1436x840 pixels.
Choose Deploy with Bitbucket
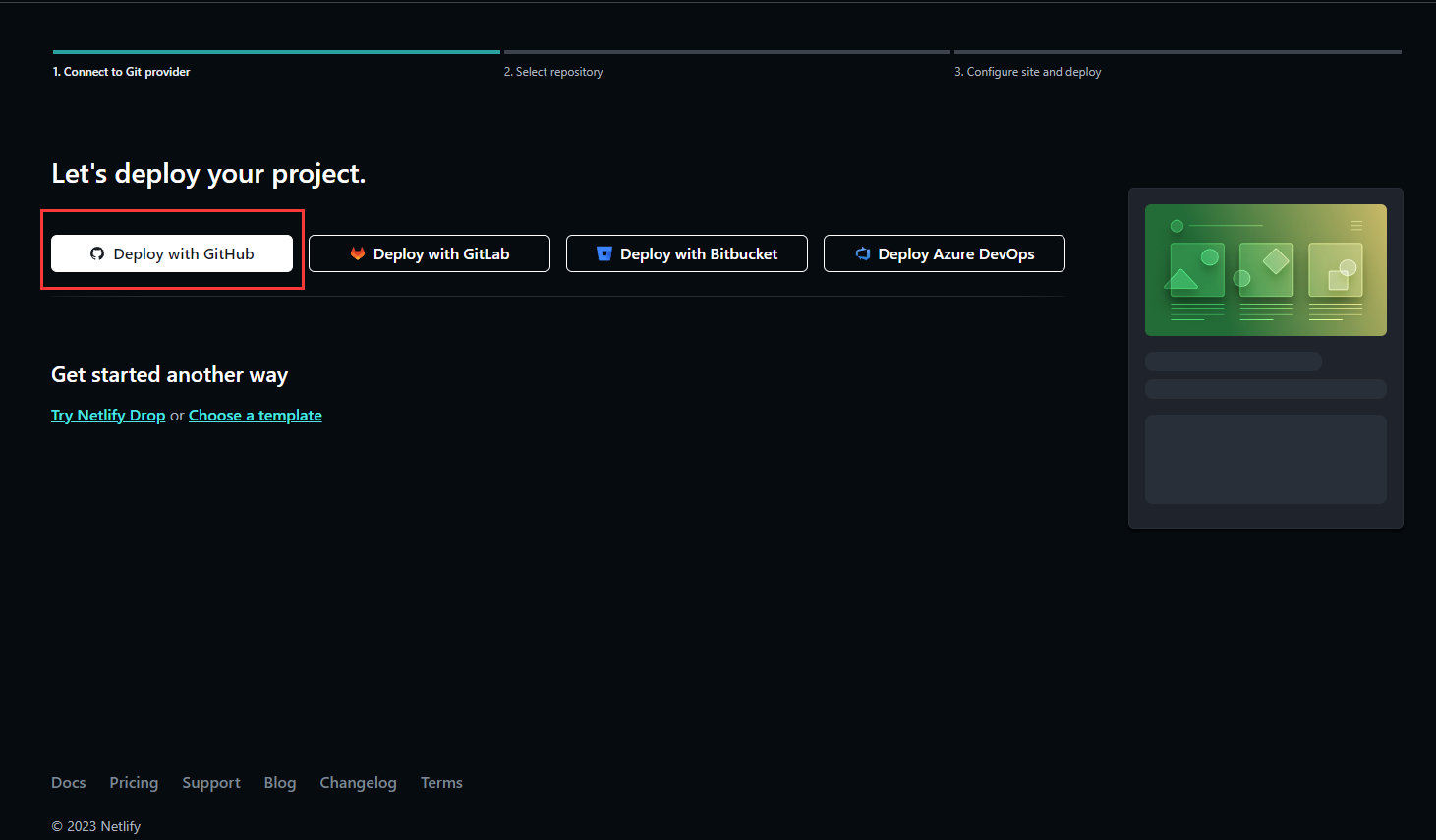(686, 253)
